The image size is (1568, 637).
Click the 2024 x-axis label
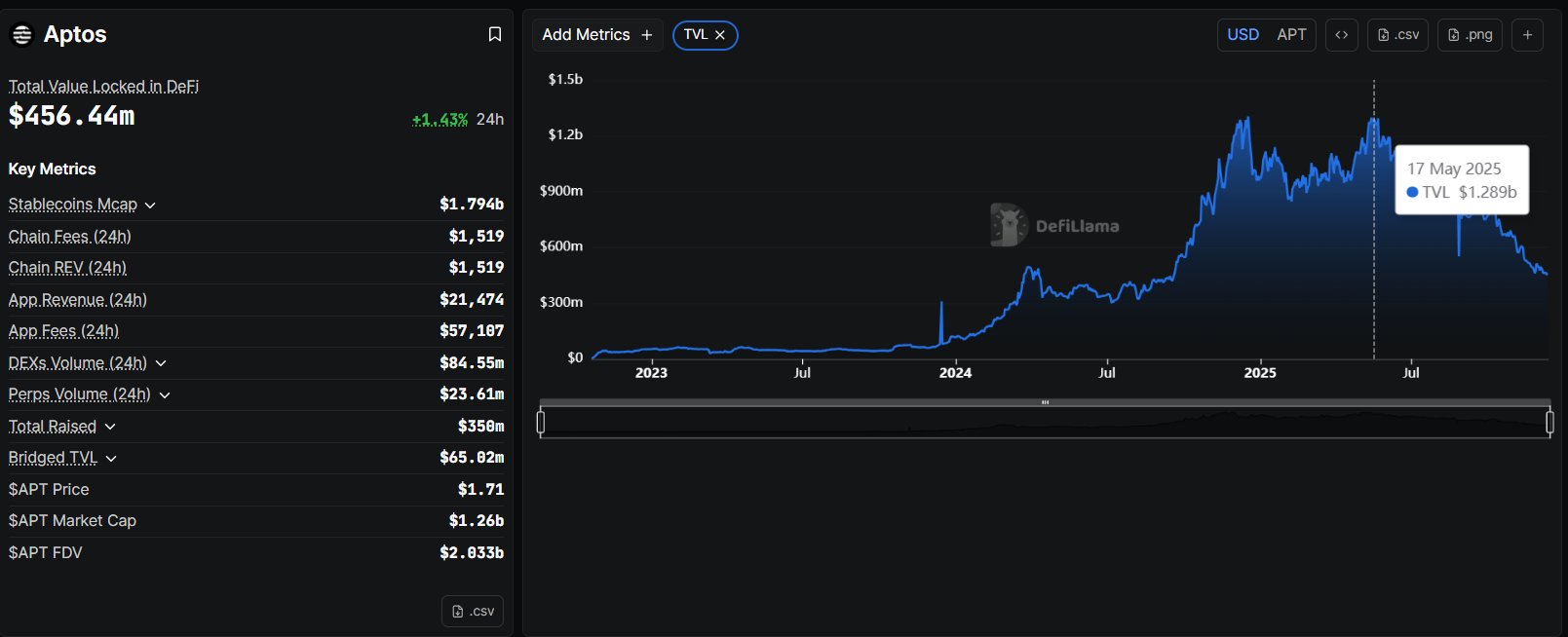click(955, 373)
